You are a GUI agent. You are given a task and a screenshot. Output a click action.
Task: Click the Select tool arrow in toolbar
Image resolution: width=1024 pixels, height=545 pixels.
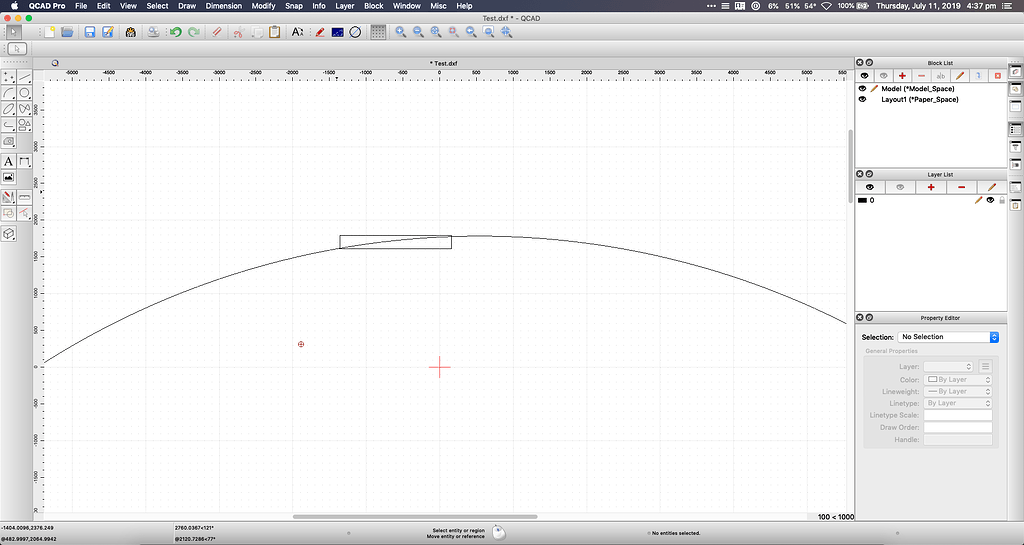pos(13,32)
